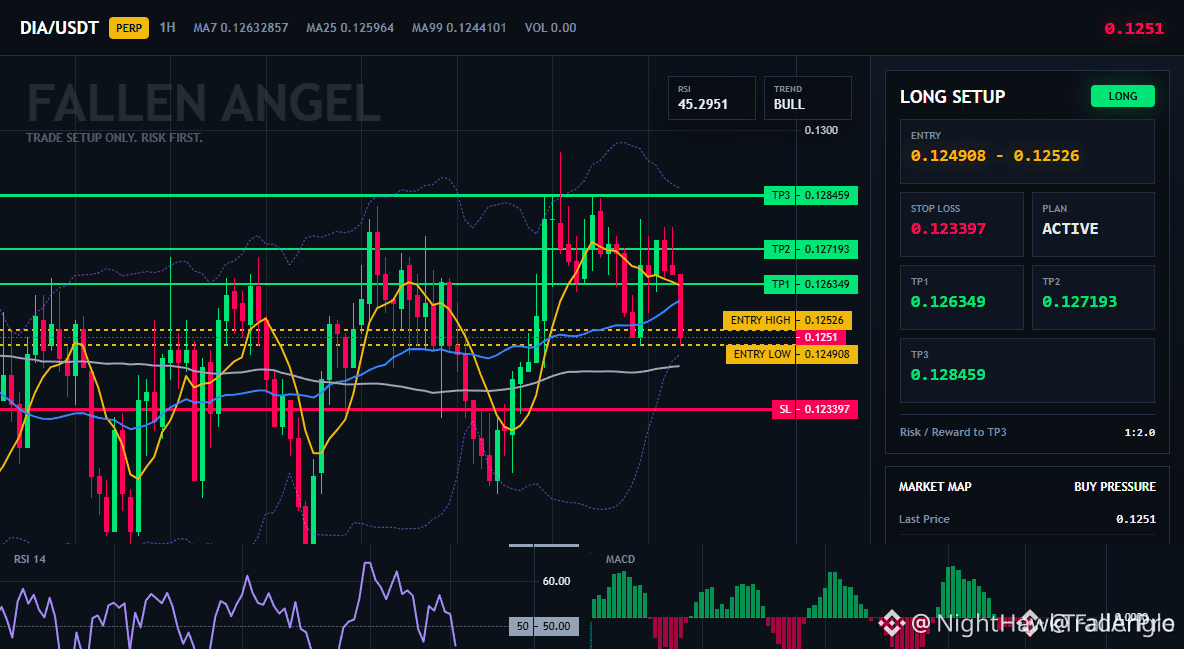Click the ENTRY HIGH 0.12526 chart label
Image resolution: width=1184 pixels, height=649 pixels.
787,320
